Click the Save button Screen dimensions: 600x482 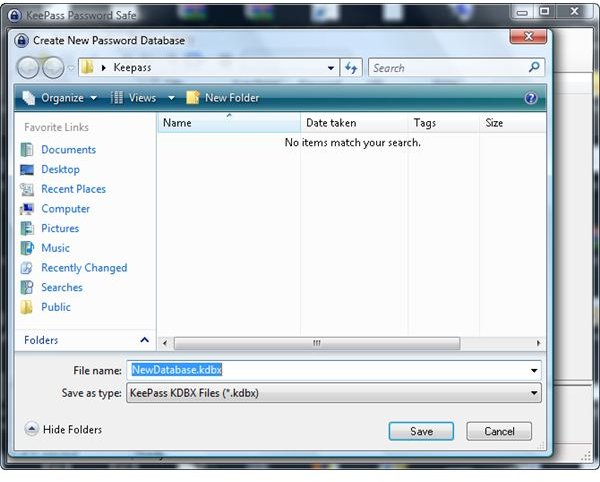pos(421,431)
